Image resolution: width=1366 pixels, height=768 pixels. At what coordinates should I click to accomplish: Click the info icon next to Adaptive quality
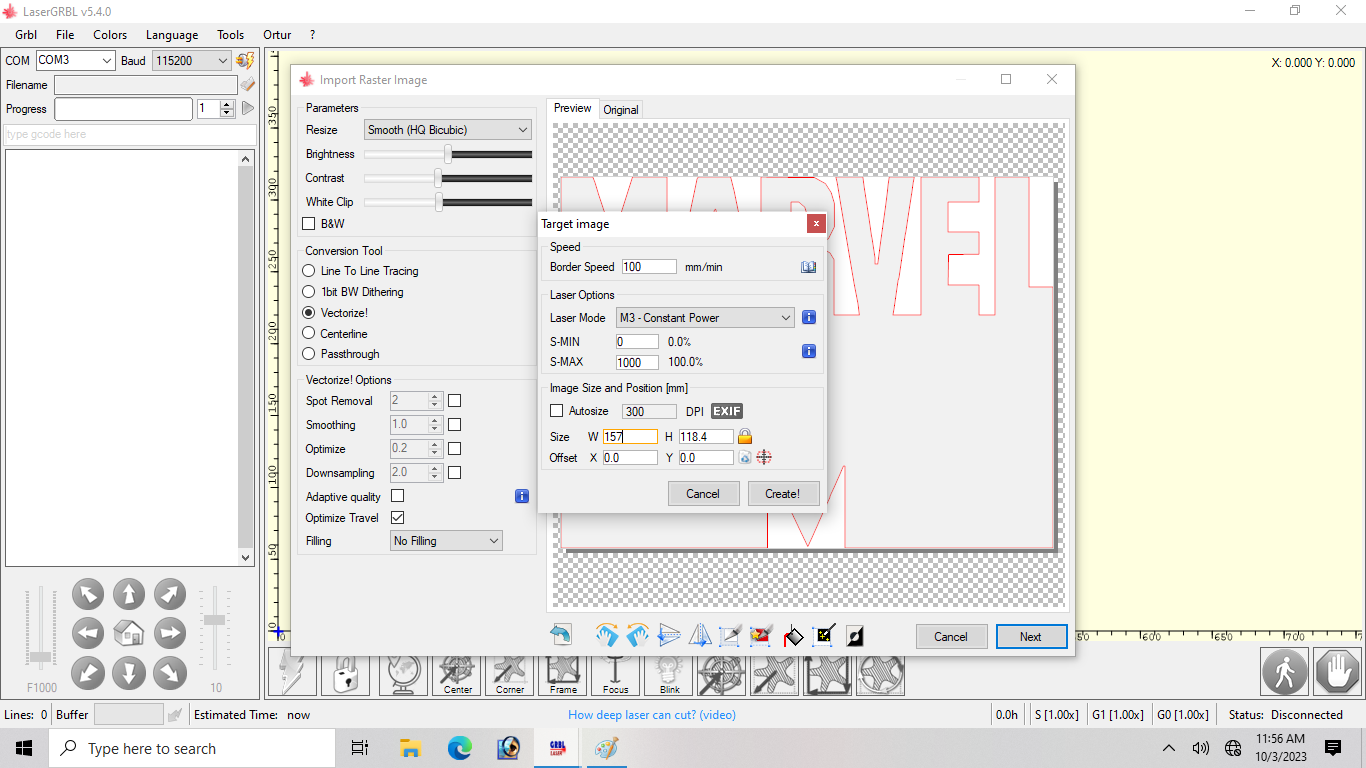pos(521,496)
